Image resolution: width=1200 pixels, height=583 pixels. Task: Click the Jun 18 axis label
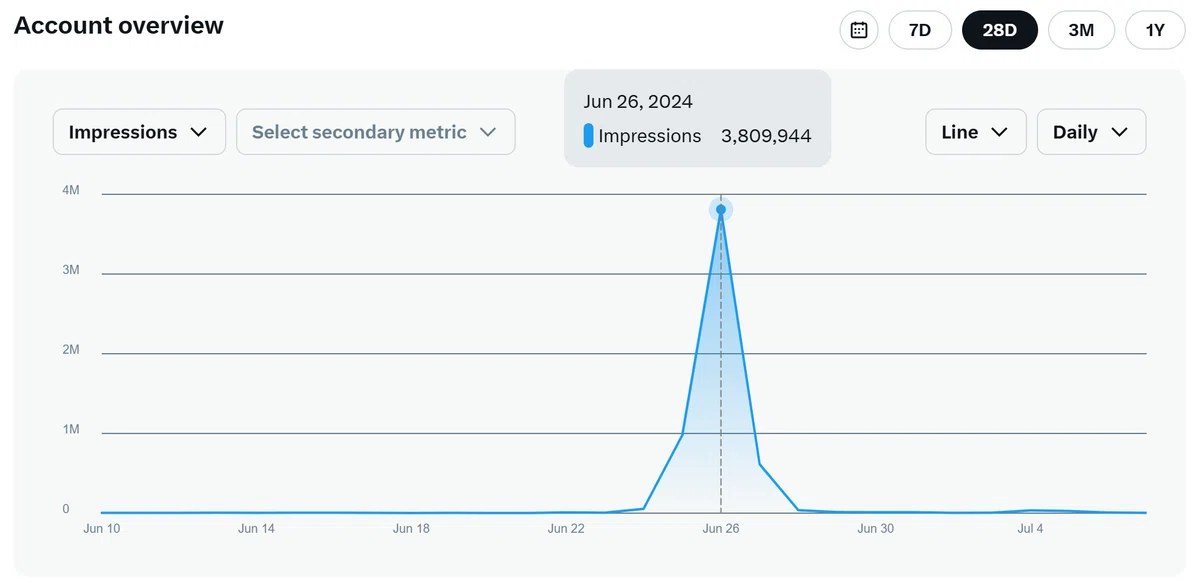pos(411,529)
